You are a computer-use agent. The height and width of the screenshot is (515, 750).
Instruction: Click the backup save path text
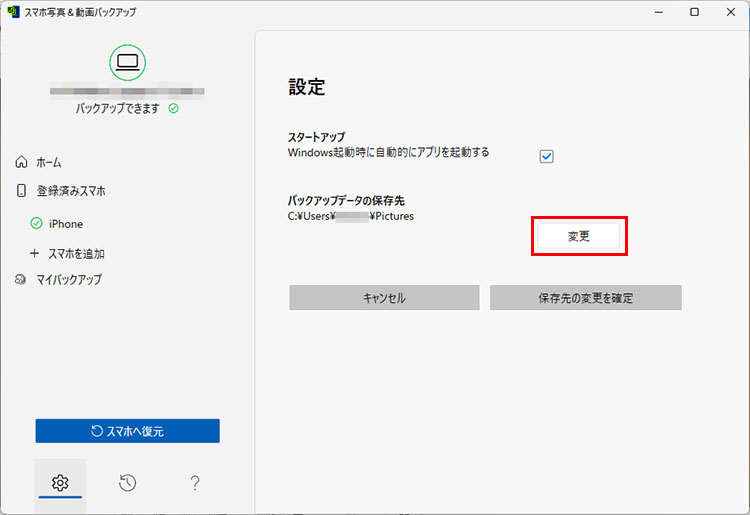click(x=350, y=216)
